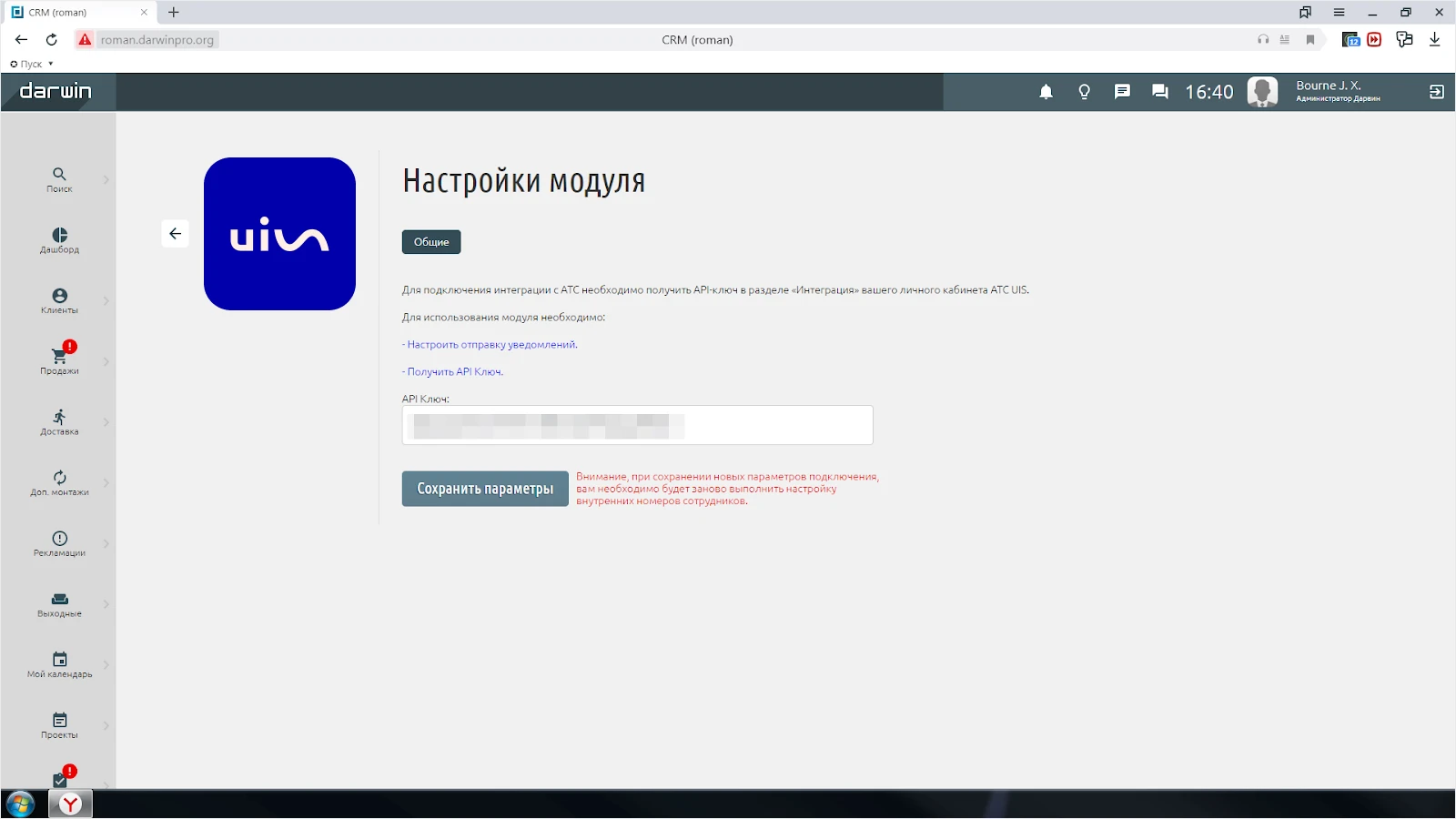1456x819 pixels.
Task: Open a new browser tab
Action: tap(174, 12)
